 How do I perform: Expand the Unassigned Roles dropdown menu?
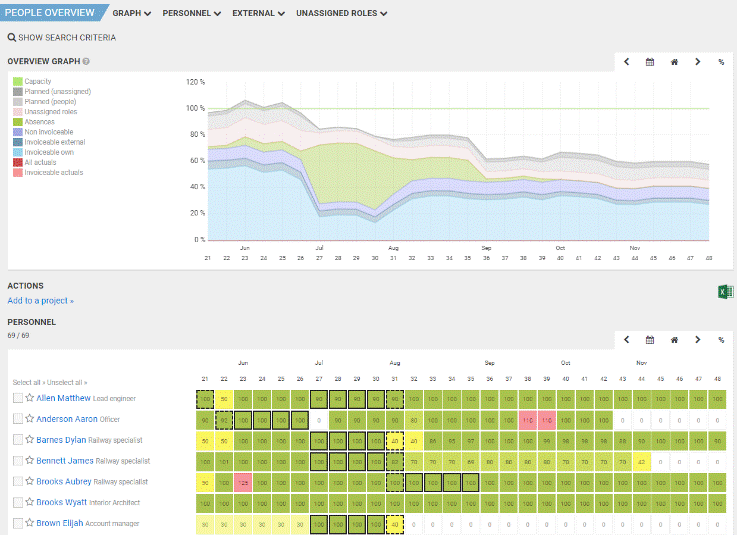point(342,13)
